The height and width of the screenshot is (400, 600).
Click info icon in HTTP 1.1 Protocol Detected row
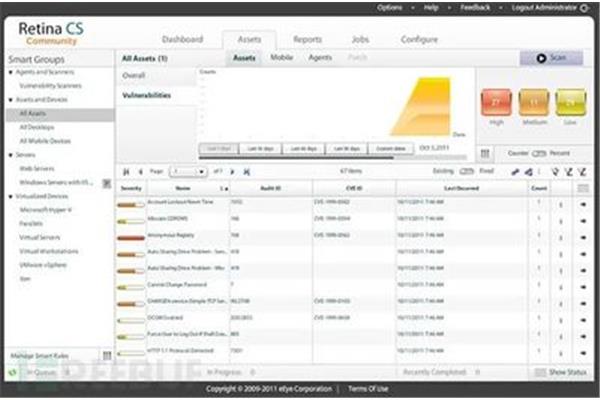tap(561, 353)
